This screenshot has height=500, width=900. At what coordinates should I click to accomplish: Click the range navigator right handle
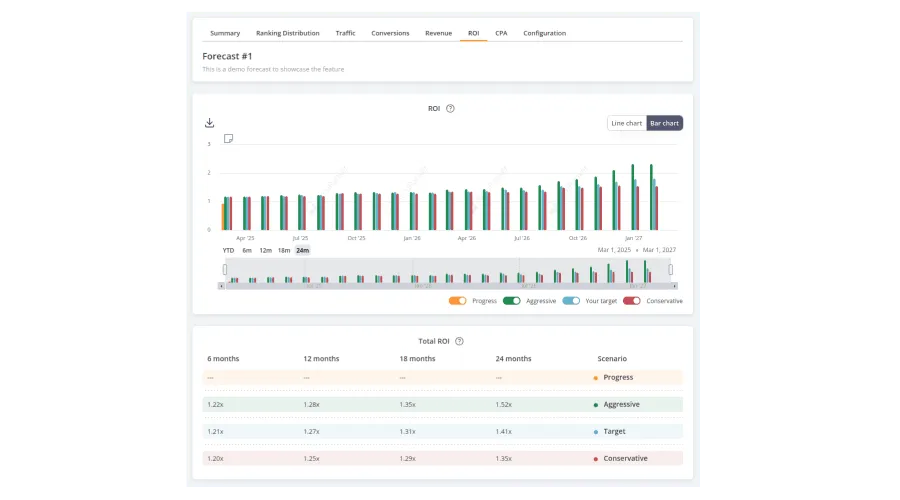pyautogui.click(x=670, y=270)
